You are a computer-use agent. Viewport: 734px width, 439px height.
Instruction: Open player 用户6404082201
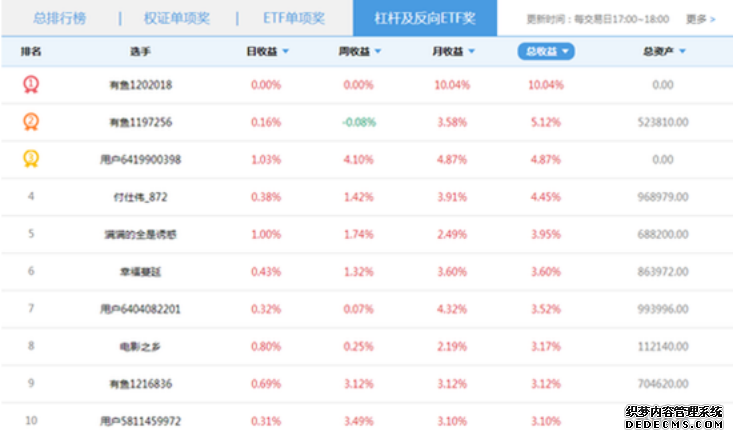[x=140, y=309]
